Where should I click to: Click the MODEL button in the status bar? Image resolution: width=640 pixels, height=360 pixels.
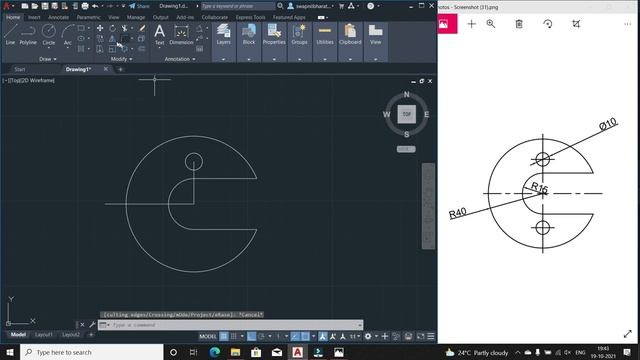tap(207, 336)
